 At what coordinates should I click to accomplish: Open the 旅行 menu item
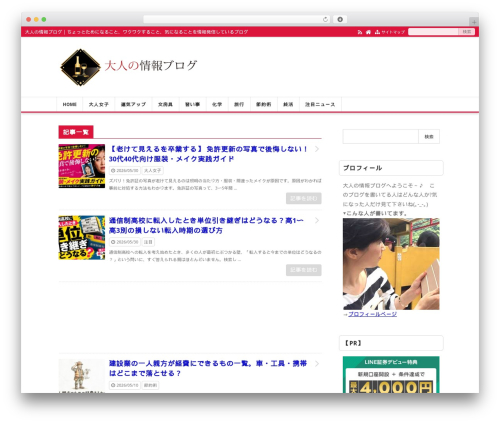[239, 104]
